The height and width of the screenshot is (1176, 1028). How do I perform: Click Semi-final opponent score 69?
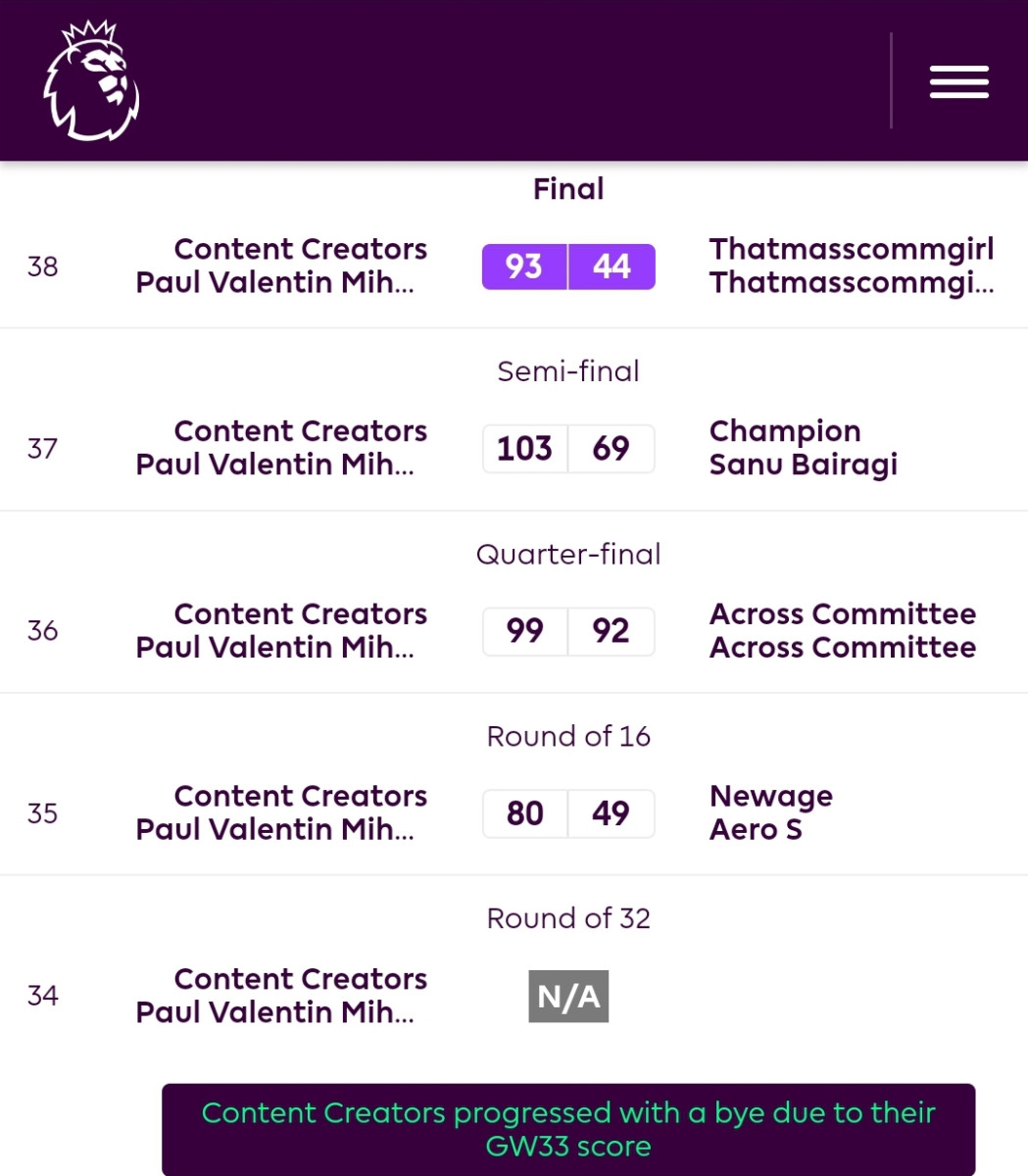(x=612, y=449)
